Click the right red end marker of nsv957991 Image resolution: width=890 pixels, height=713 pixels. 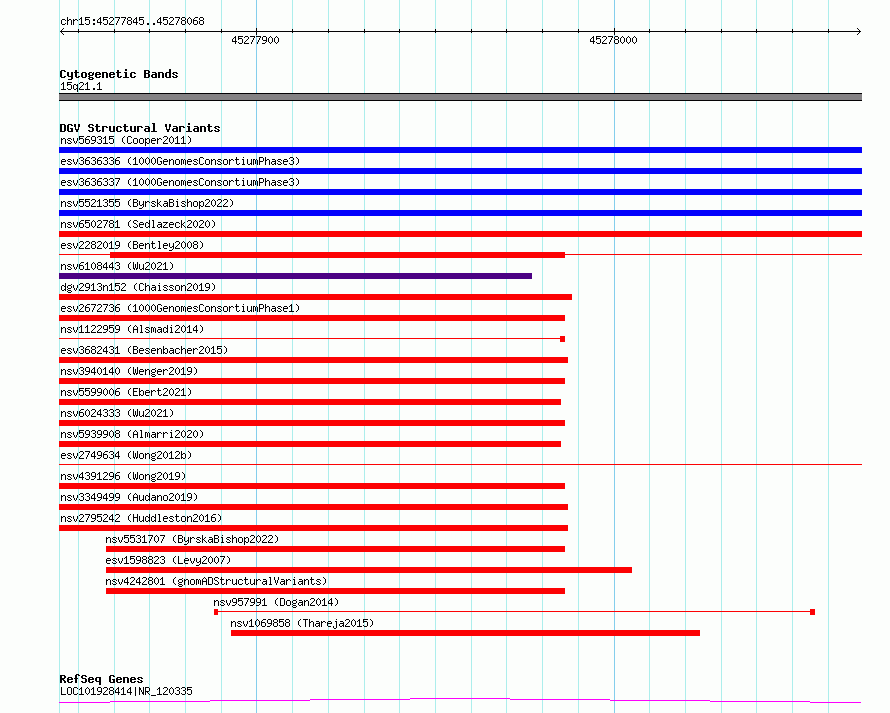(812, 612)
